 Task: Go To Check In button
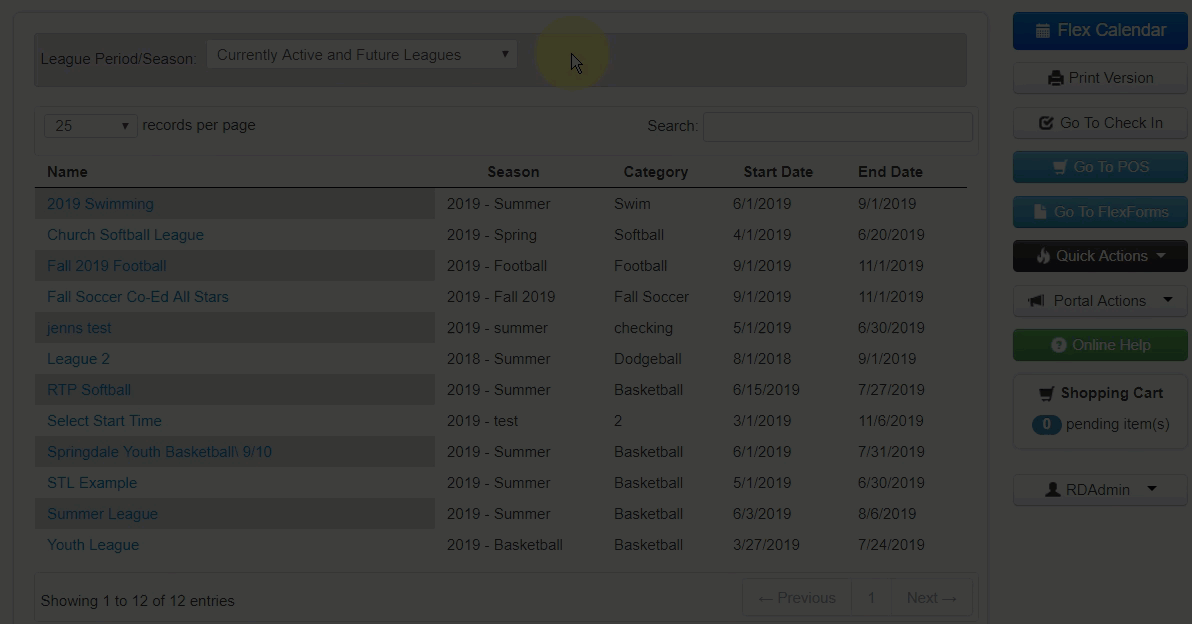click(x=1100, y=123)
